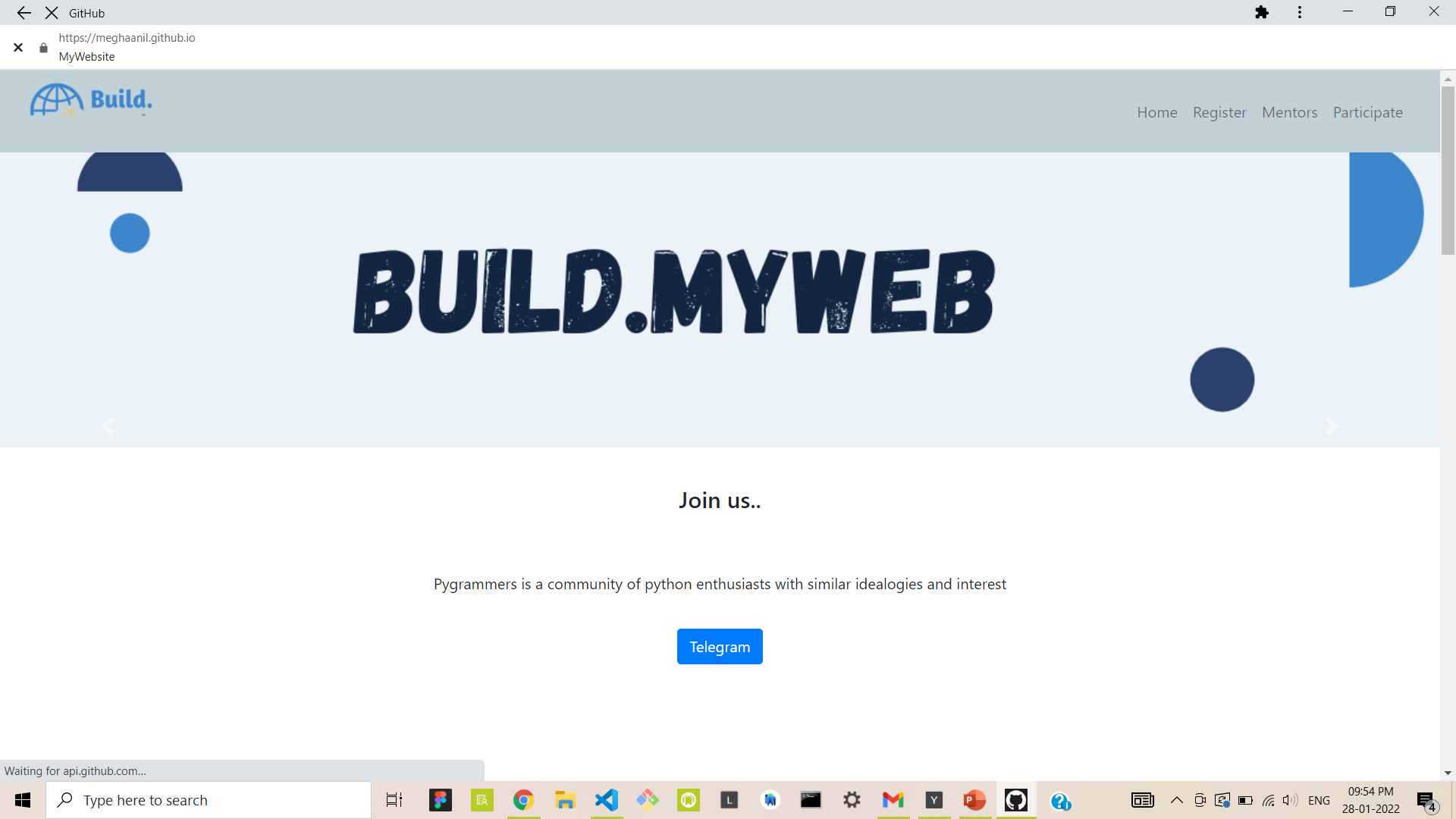Open the Register nav link
This screenshot has height=819, width=1456.
click(x=1219, y=112)
